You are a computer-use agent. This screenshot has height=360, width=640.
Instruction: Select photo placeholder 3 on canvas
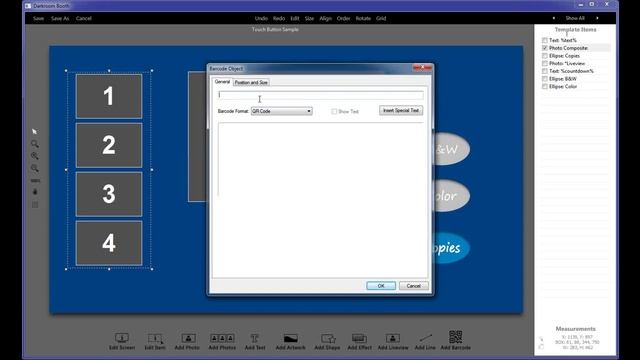109,194
